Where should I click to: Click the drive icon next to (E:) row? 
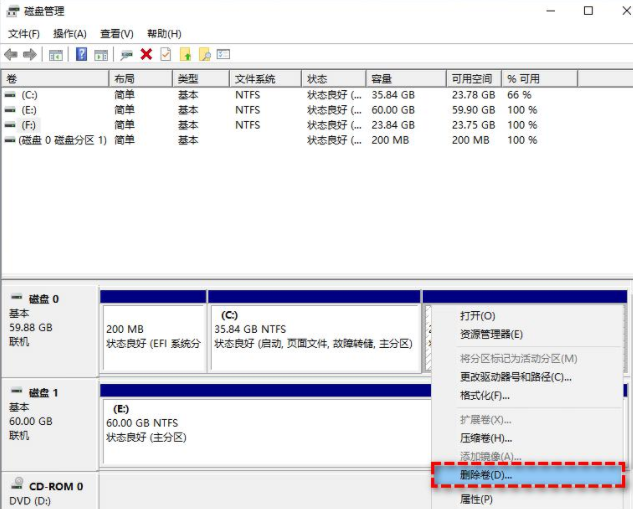(10, 110)
